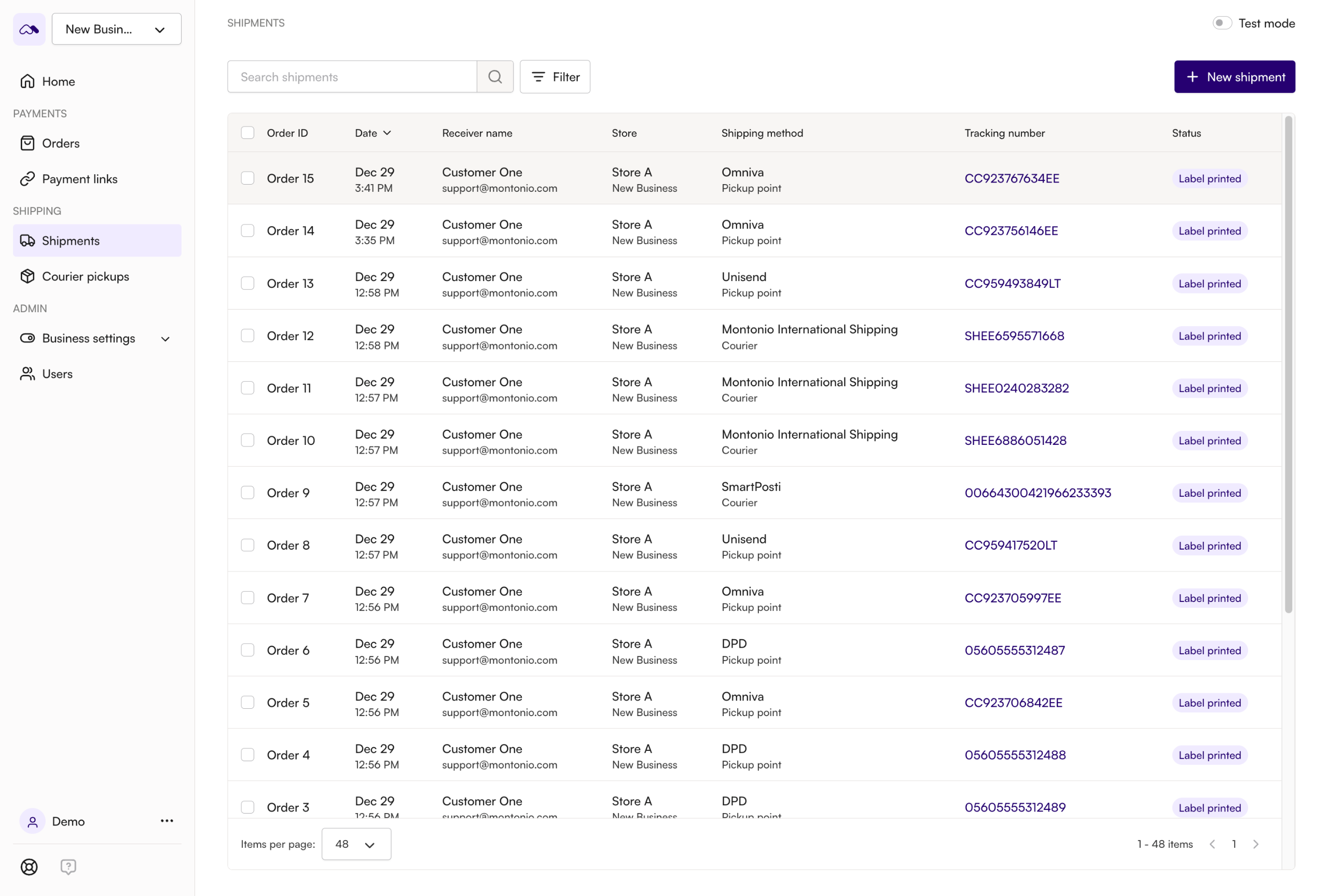Select the Order 12 checkbox
Viewport: 1328px width, 896px height.
tap(247, 335)
